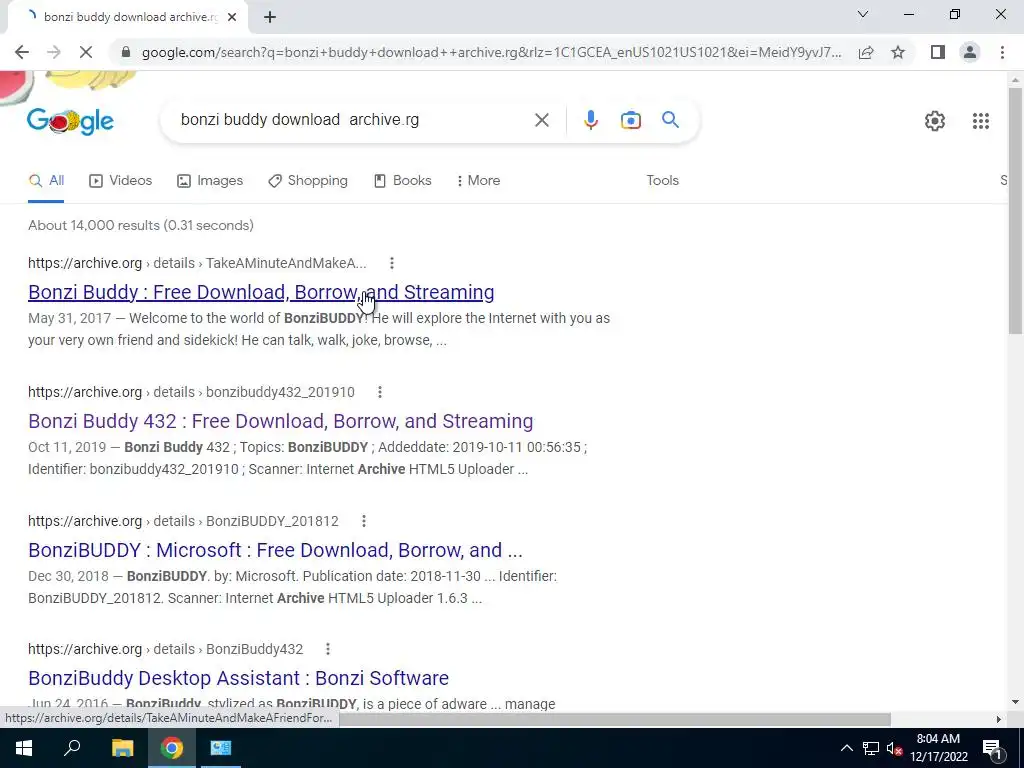
Task: Switch to the Shopping tab
Action: [308, 180]
